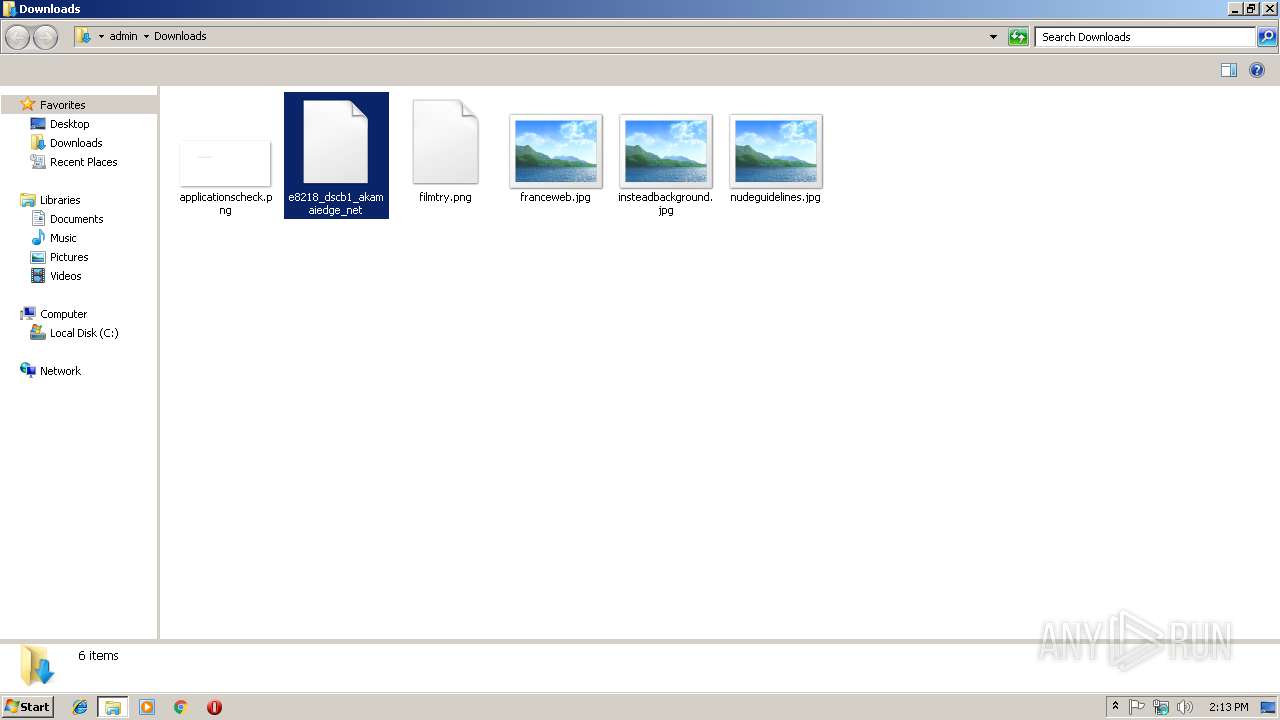Click the network status icon in the tray
The height and width of the screenshot is (720, 1280).
point(1161,707)
